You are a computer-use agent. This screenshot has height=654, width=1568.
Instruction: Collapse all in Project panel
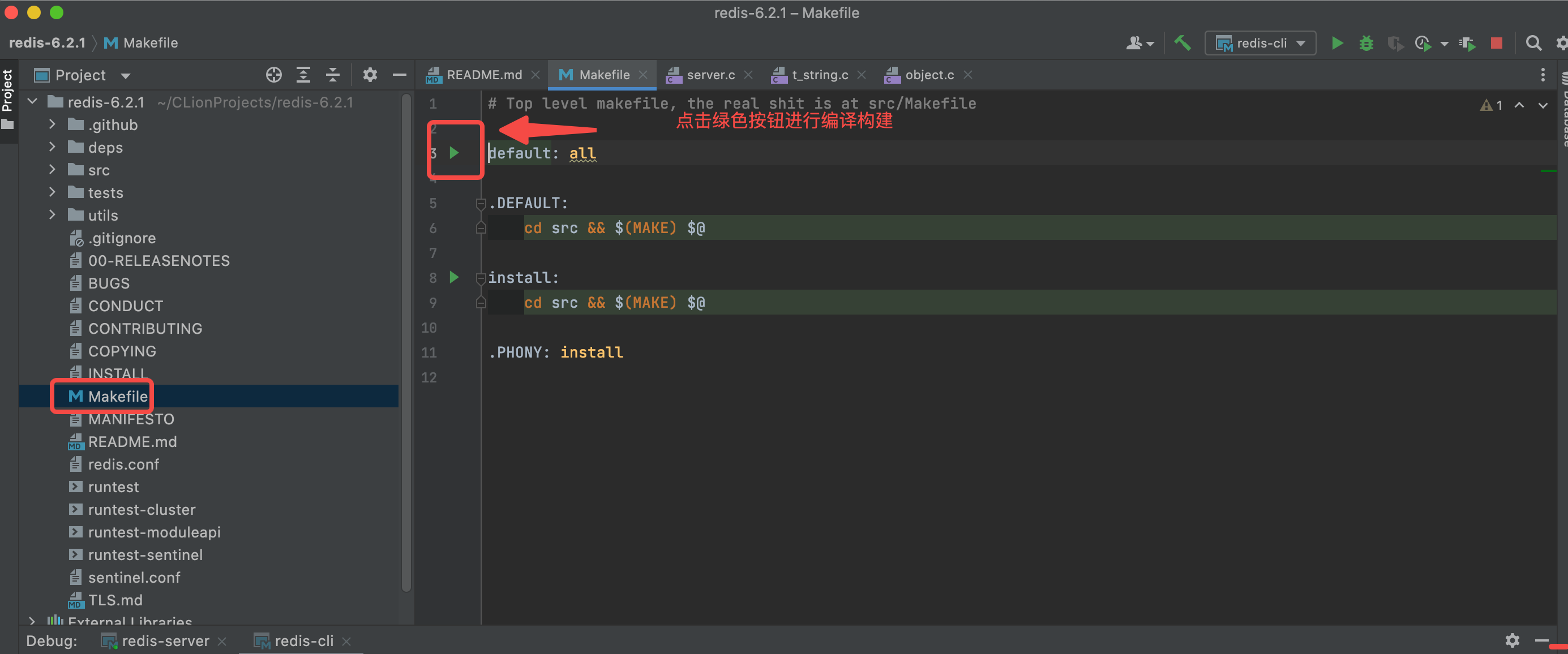(332, 75)
